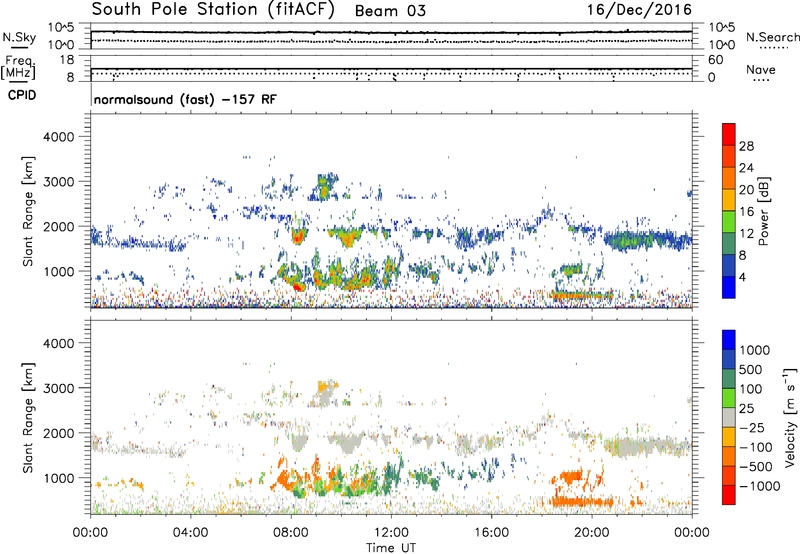Click the '28' Power colorbar value
The width and height of the screenshot is (800, 554).
[746, 146]
